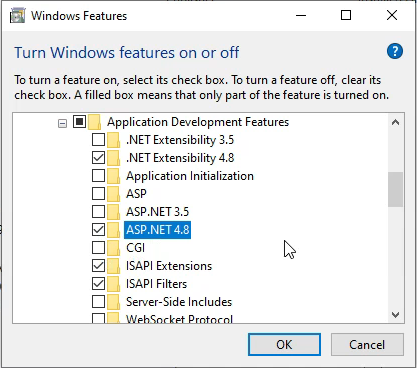The height and width of the screenshot is (368, 417).
Task: Dismiss the dialog with Cancel
Action: pyautogui.click(x=367, y=344)
